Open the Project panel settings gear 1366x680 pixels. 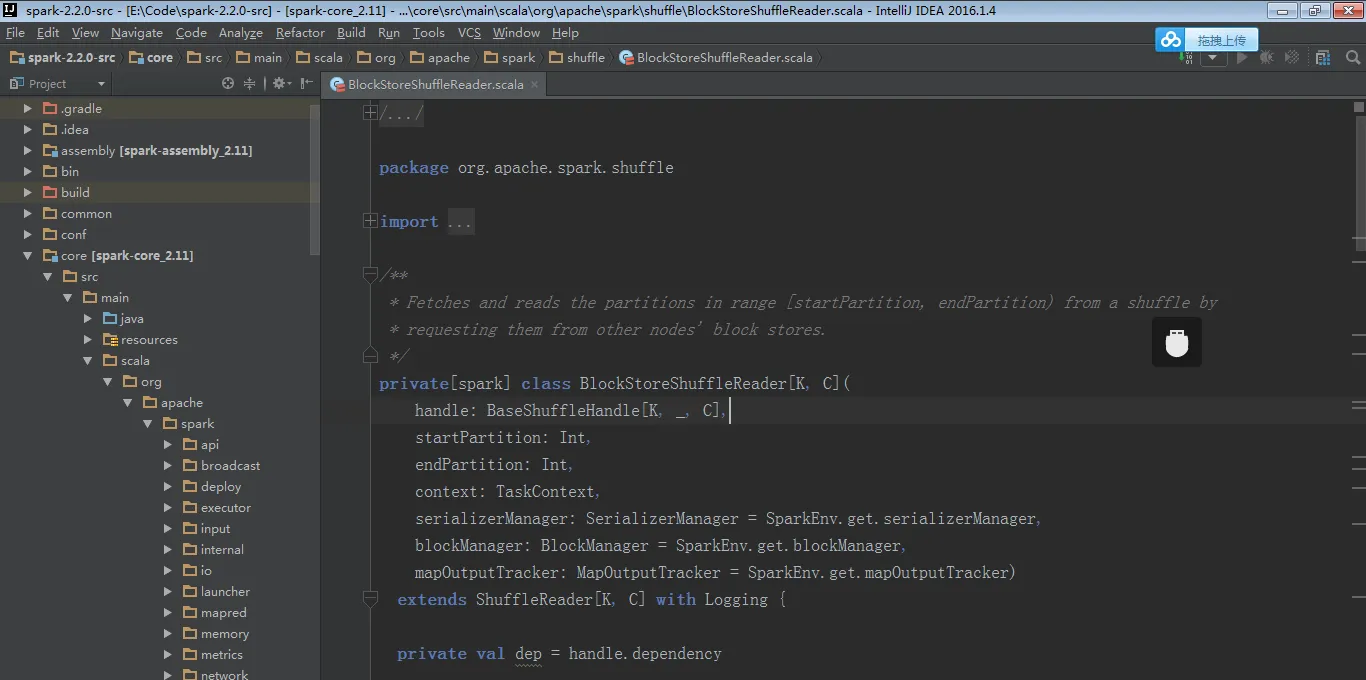click(280, 84)
